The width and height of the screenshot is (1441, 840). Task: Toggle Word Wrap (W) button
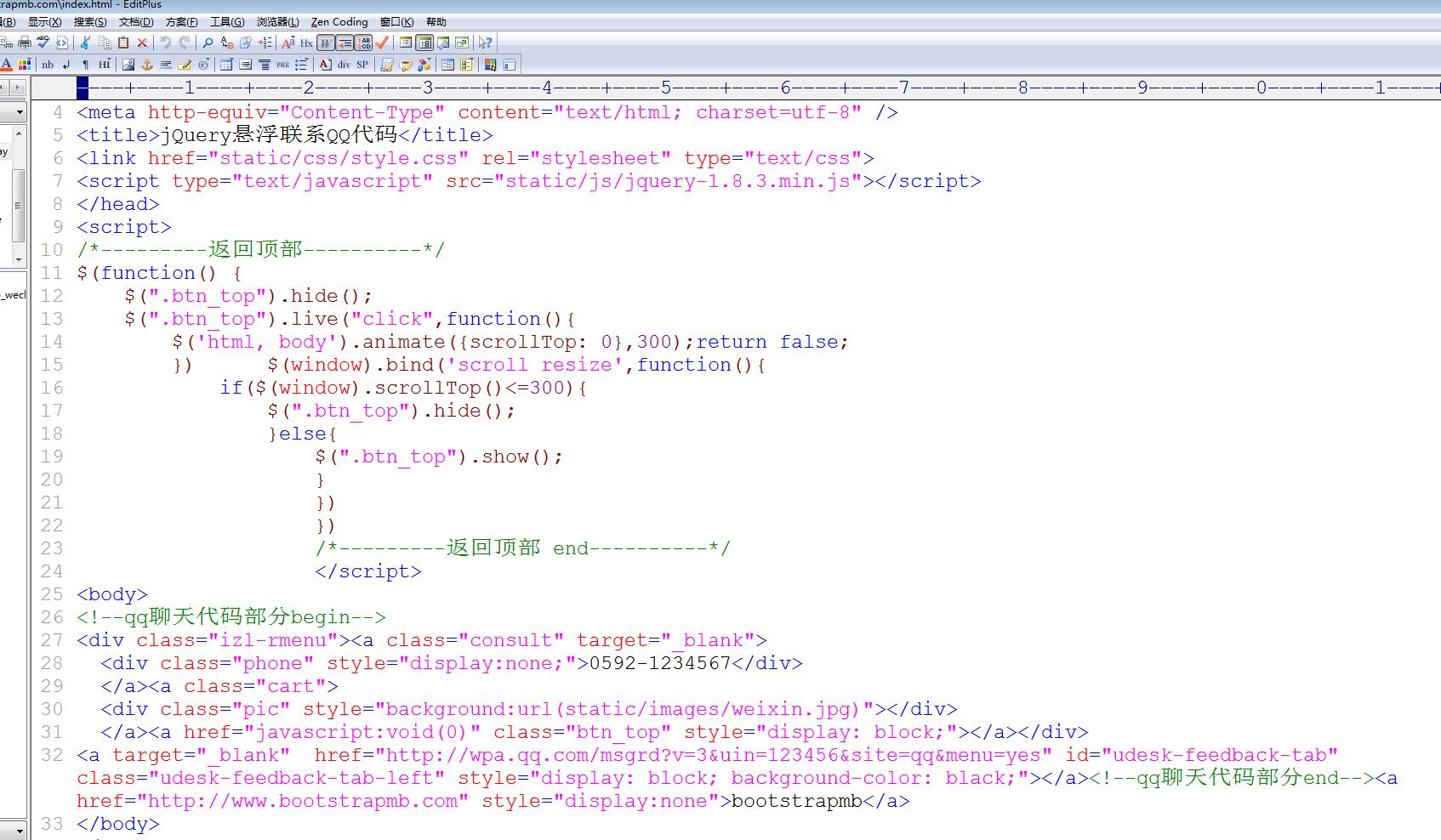325,43
